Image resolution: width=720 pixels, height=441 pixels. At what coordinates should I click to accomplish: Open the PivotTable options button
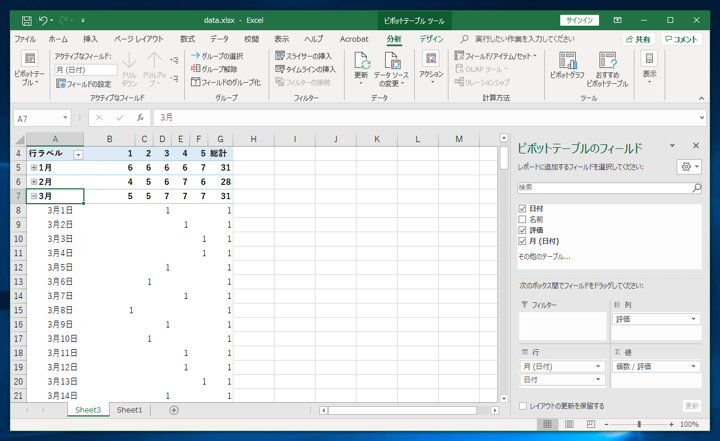click(x=30, y=69)
